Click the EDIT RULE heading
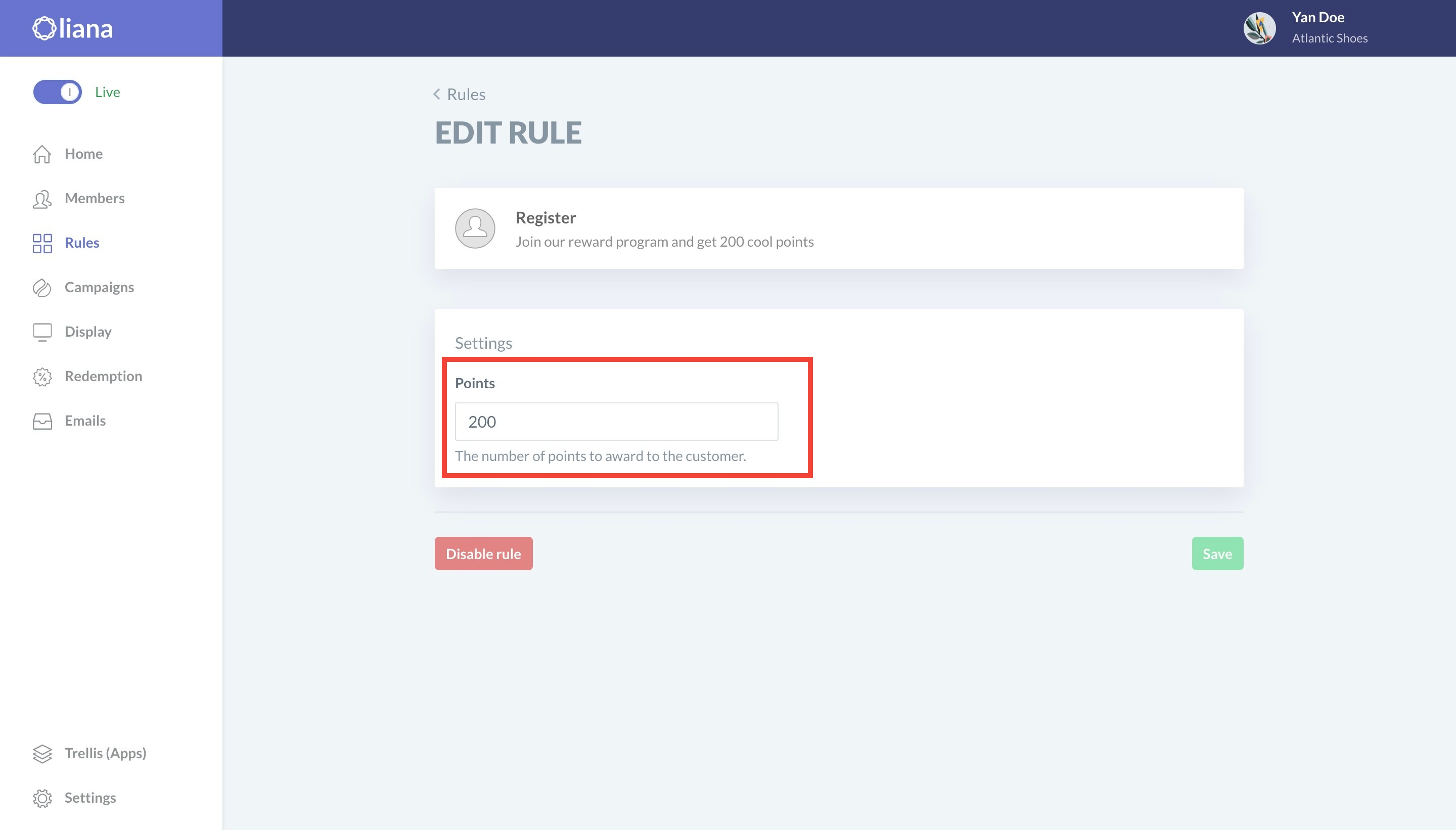Image resolution: width=1456 pixels, height=830 pixels. (x=508, y=133)
